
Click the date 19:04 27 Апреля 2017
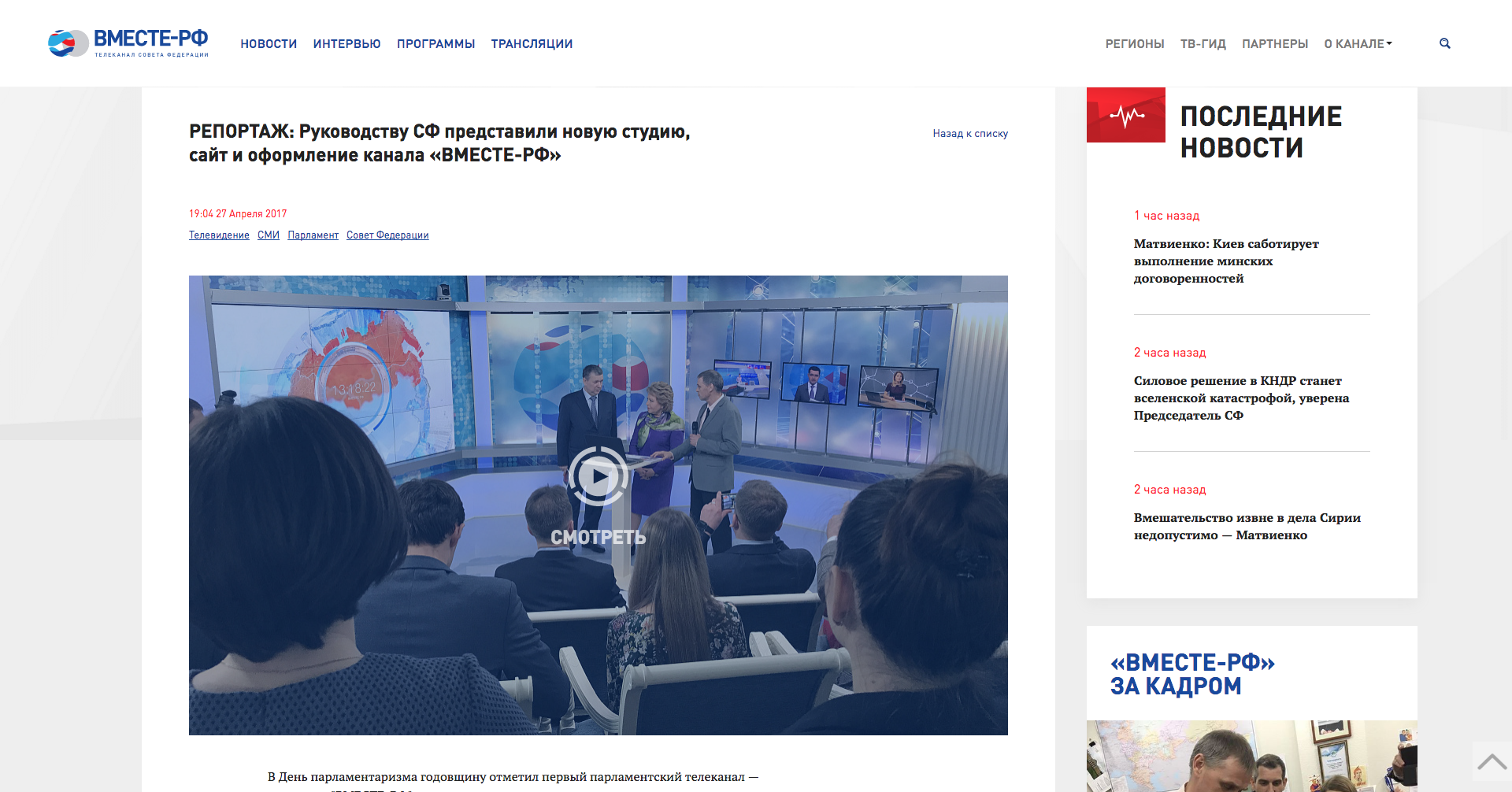point(238,214)
